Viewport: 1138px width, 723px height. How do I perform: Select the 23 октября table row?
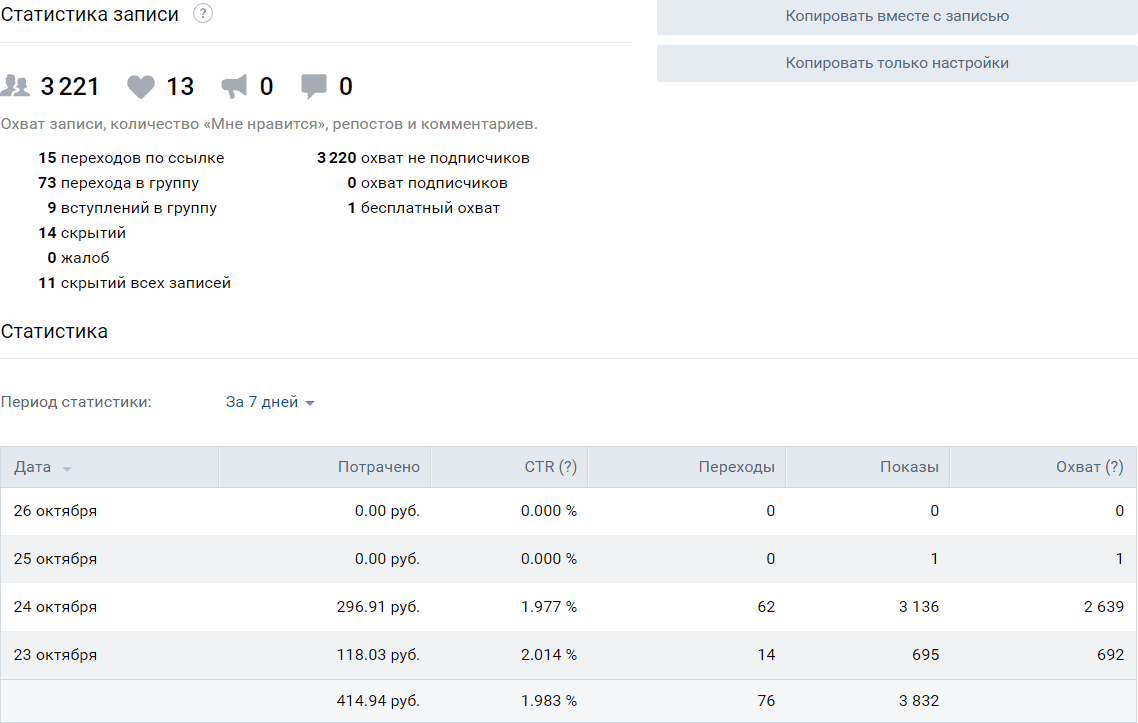click(568, 655)
